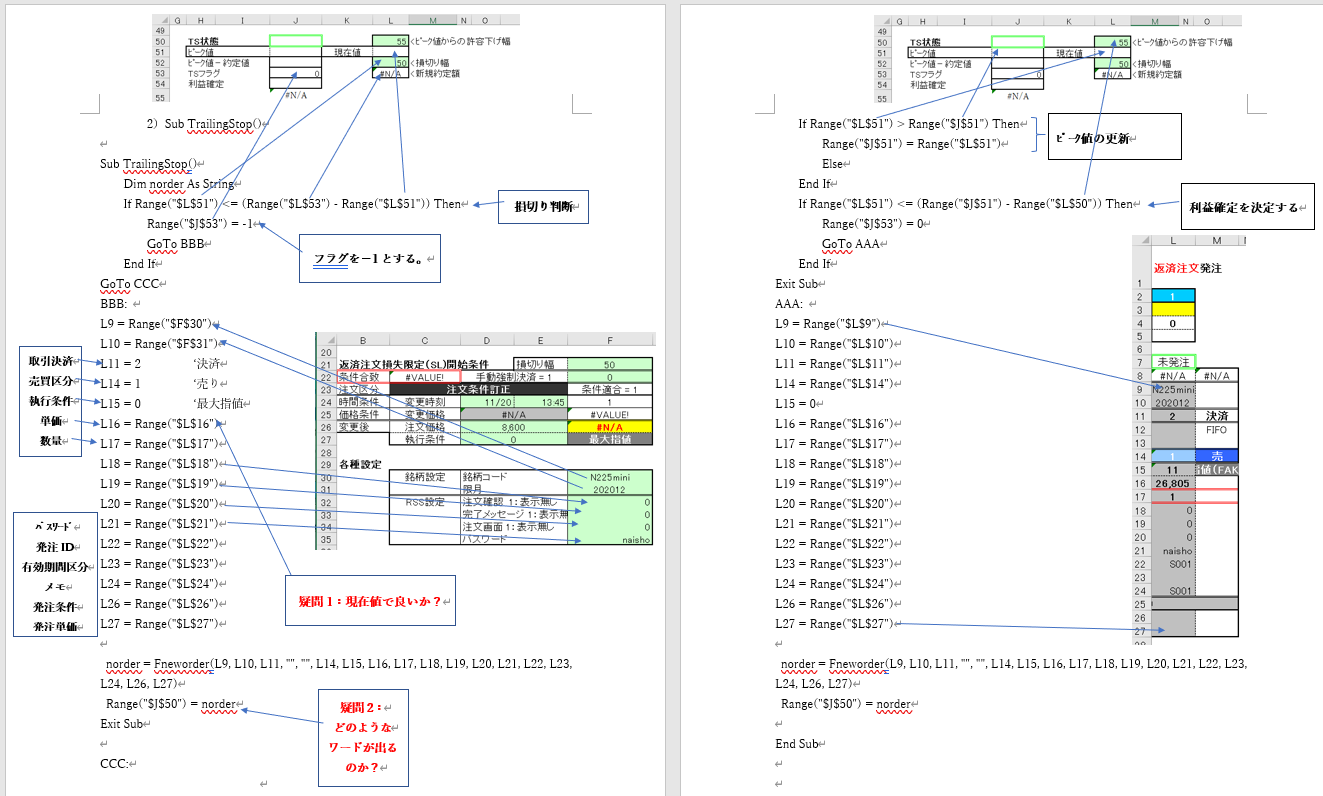Click the green-bordered 未発注 cell

tap(1173, 361)
